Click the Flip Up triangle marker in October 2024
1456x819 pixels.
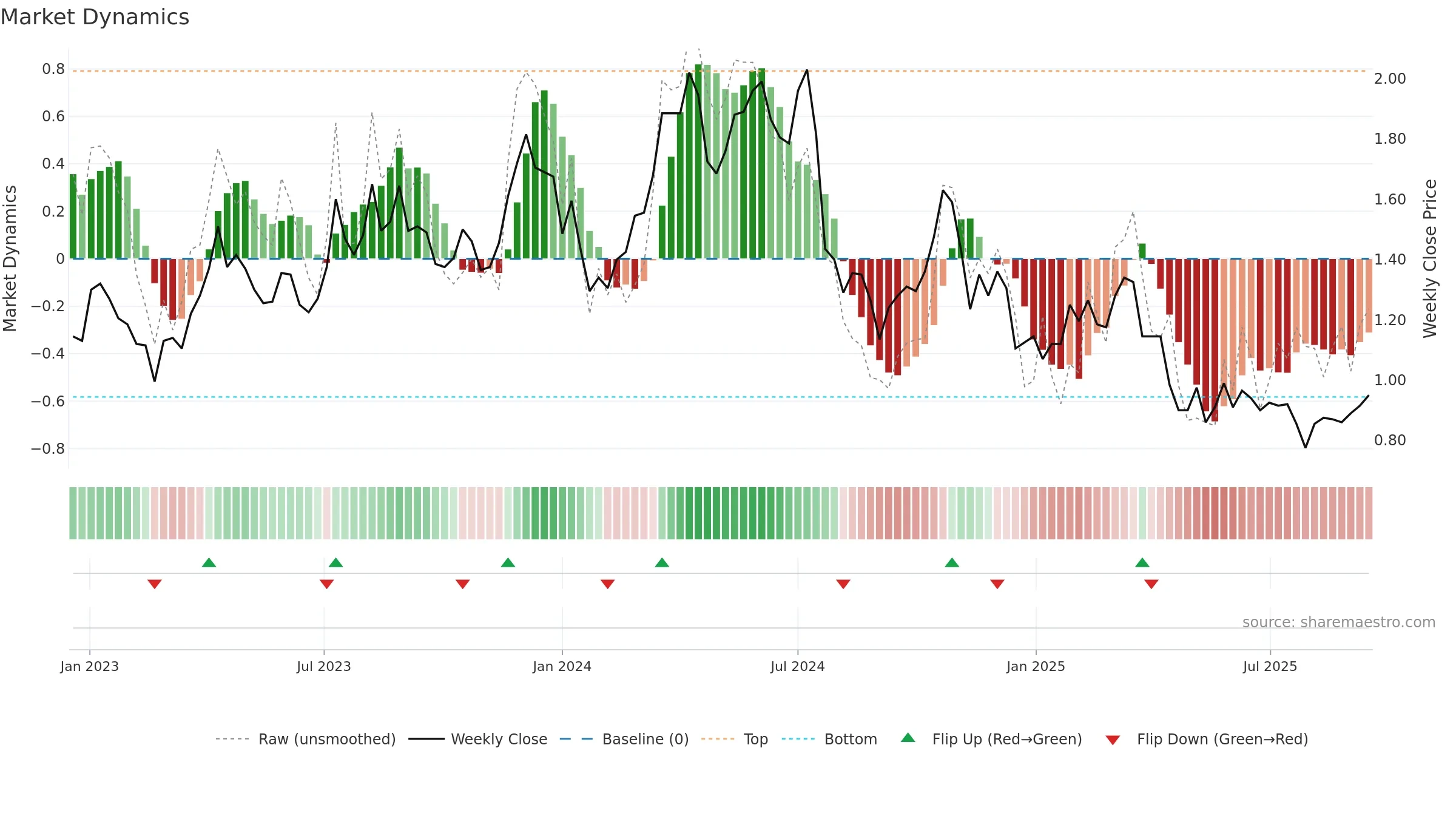pyautogui.click(x=952, y=562)
